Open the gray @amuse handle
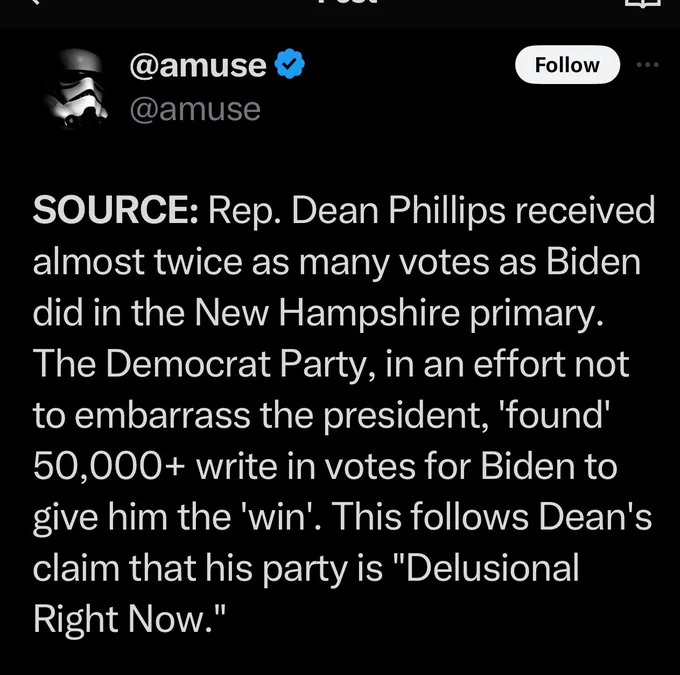The width and height of the screenshot is (680, 675). click(x=195, y=109)
